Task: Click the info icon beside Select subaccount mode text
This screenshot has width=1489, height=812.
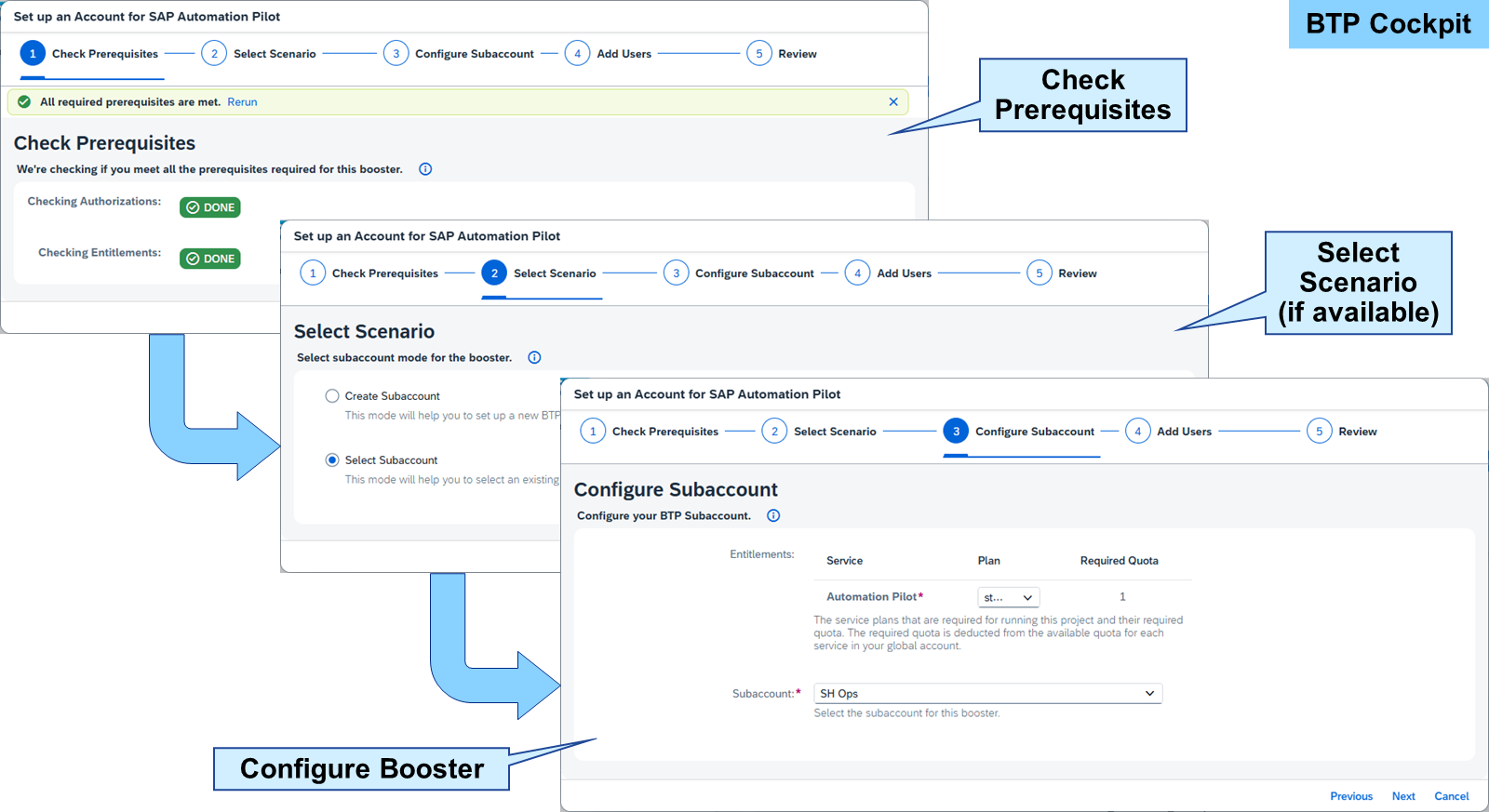Action: point(534,357)
